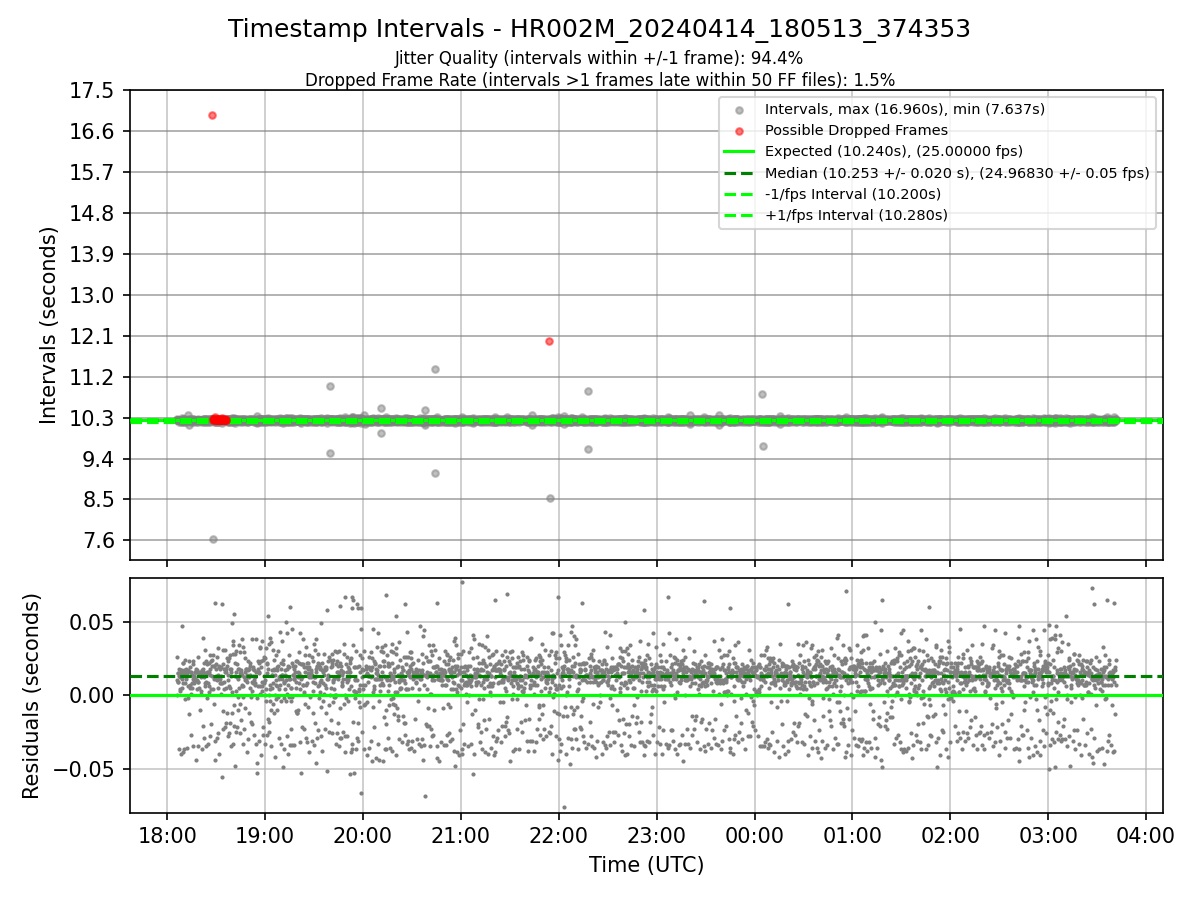Click the gray outlier point near 9.1s before 21:00
This screenshot has height=900, width=1200.
[435, 473]
